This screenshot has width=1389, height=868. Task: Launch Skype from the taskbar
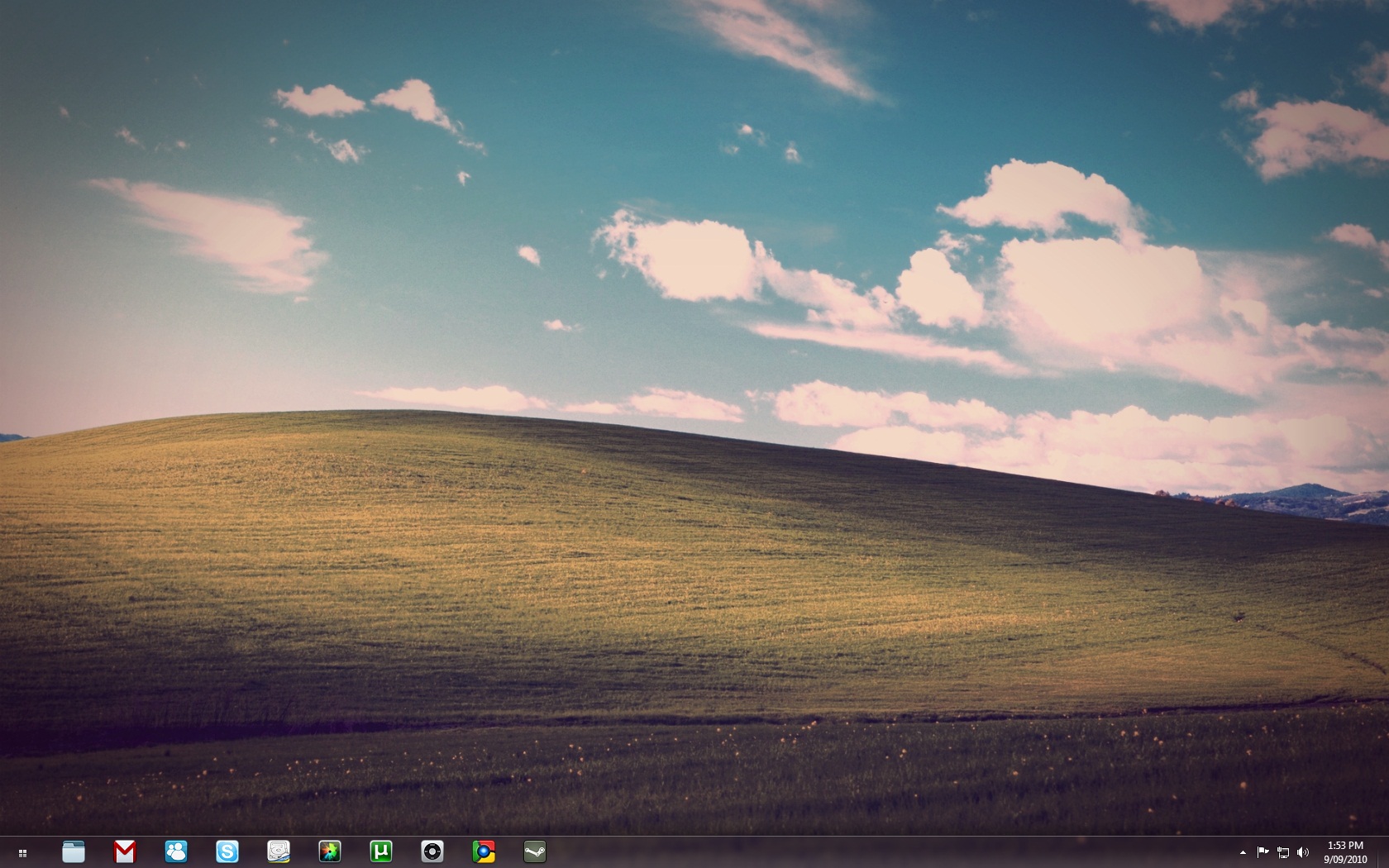227,851
